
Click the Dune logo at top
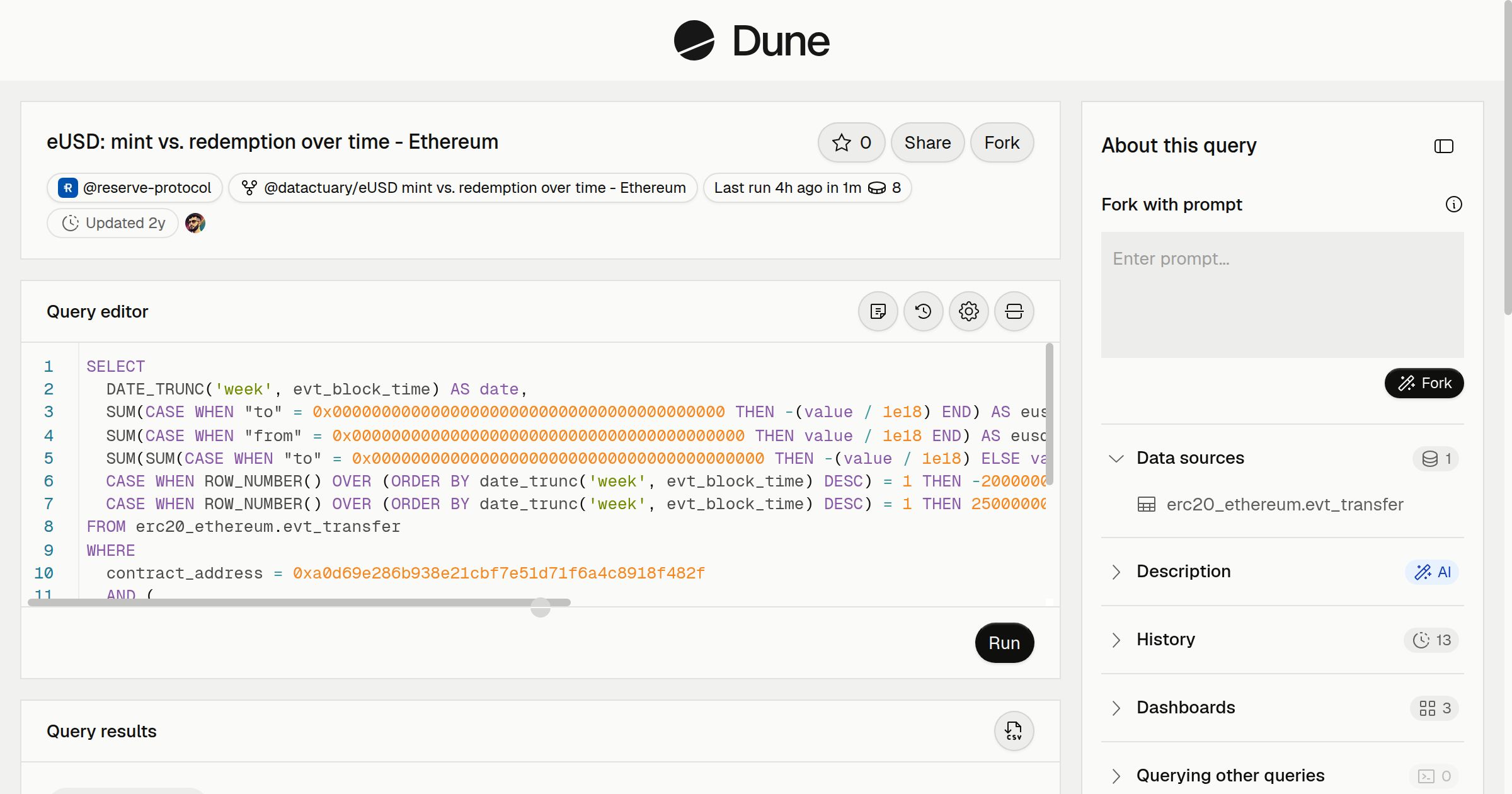[752, 40]
